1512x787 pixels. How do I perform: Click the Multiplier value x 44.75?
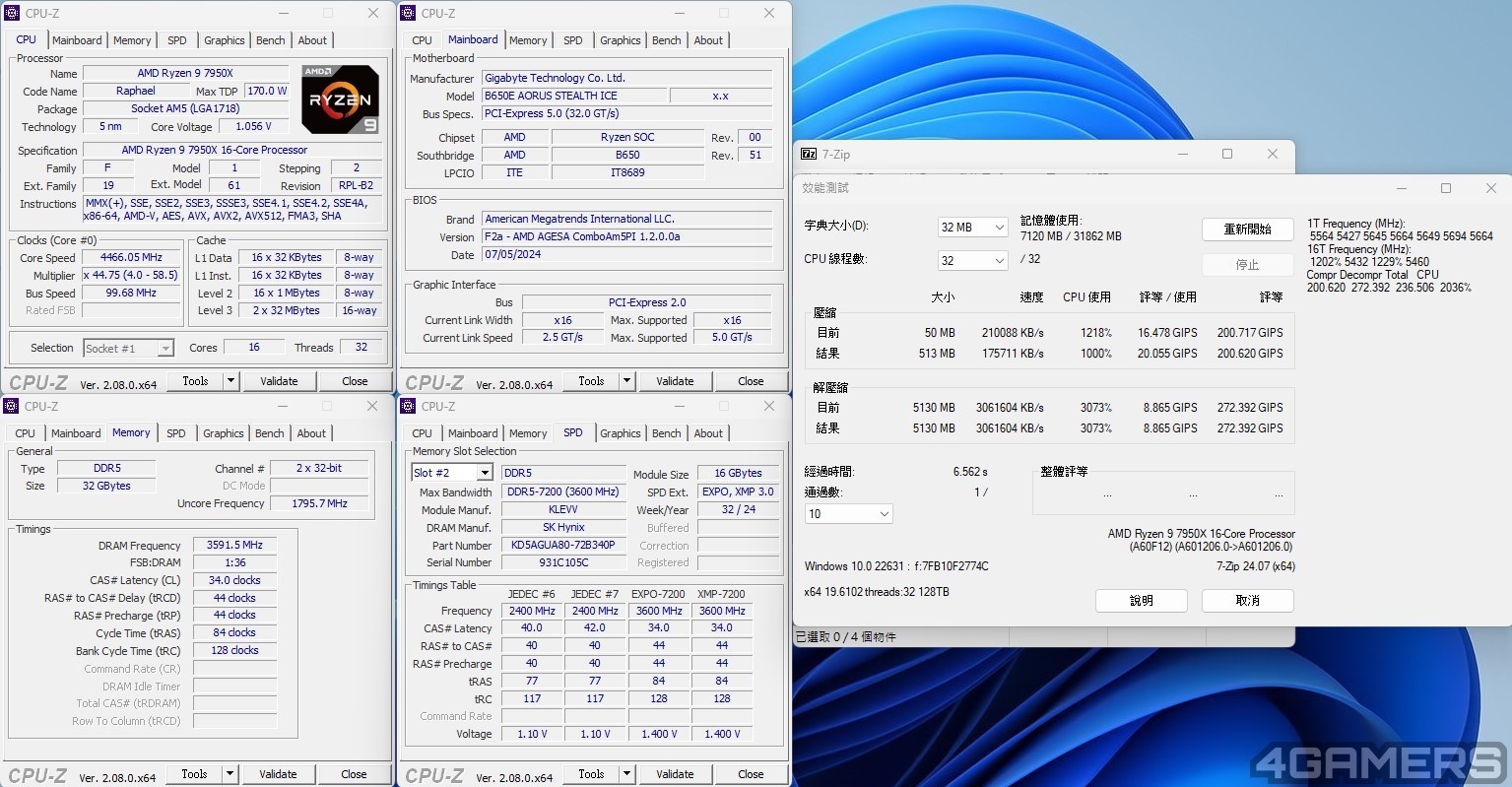131,275
